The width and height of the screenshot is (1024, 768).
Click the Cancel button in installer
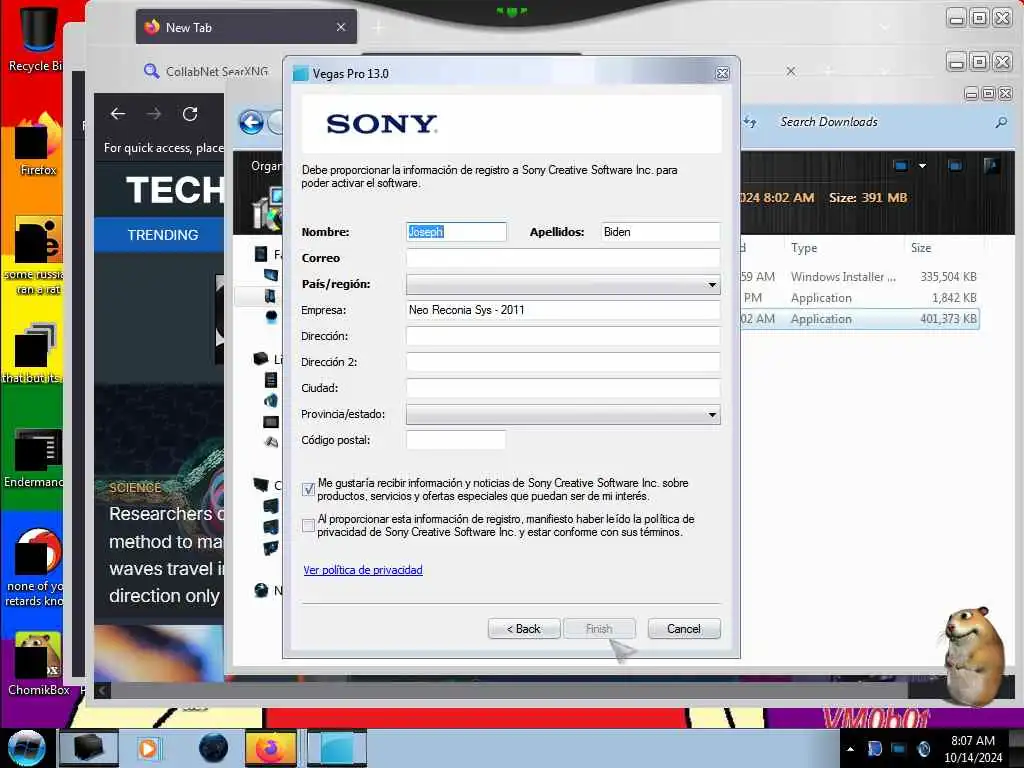[684, 629]
